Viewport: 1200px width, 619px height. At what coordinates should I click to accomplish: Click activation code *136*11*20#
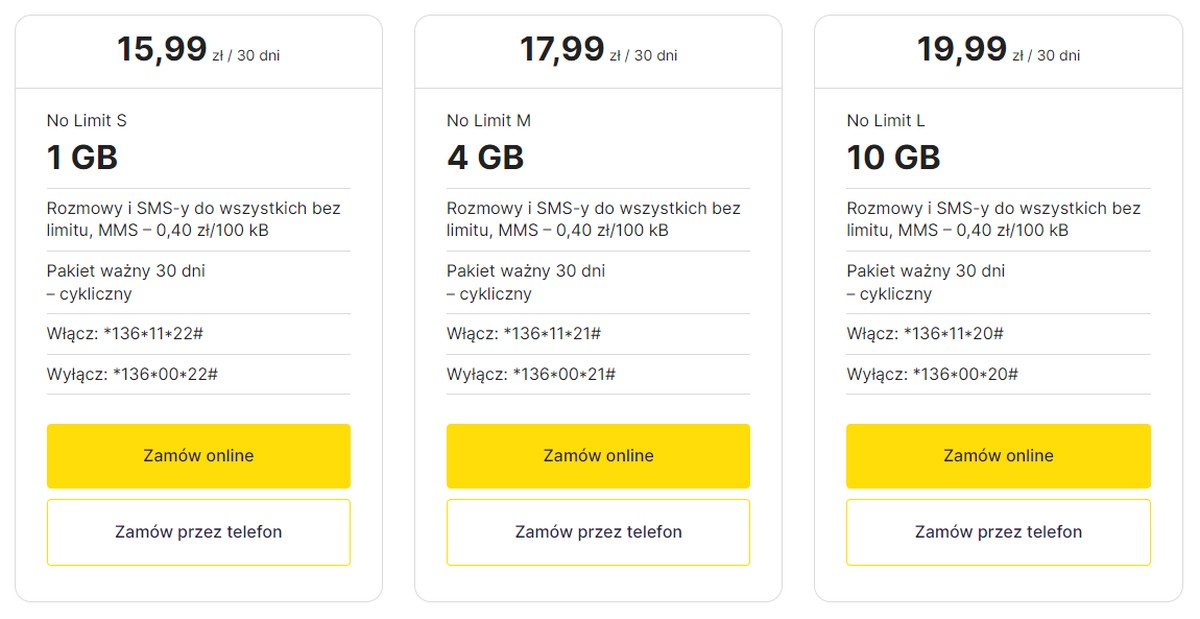(x=953, y=334)
